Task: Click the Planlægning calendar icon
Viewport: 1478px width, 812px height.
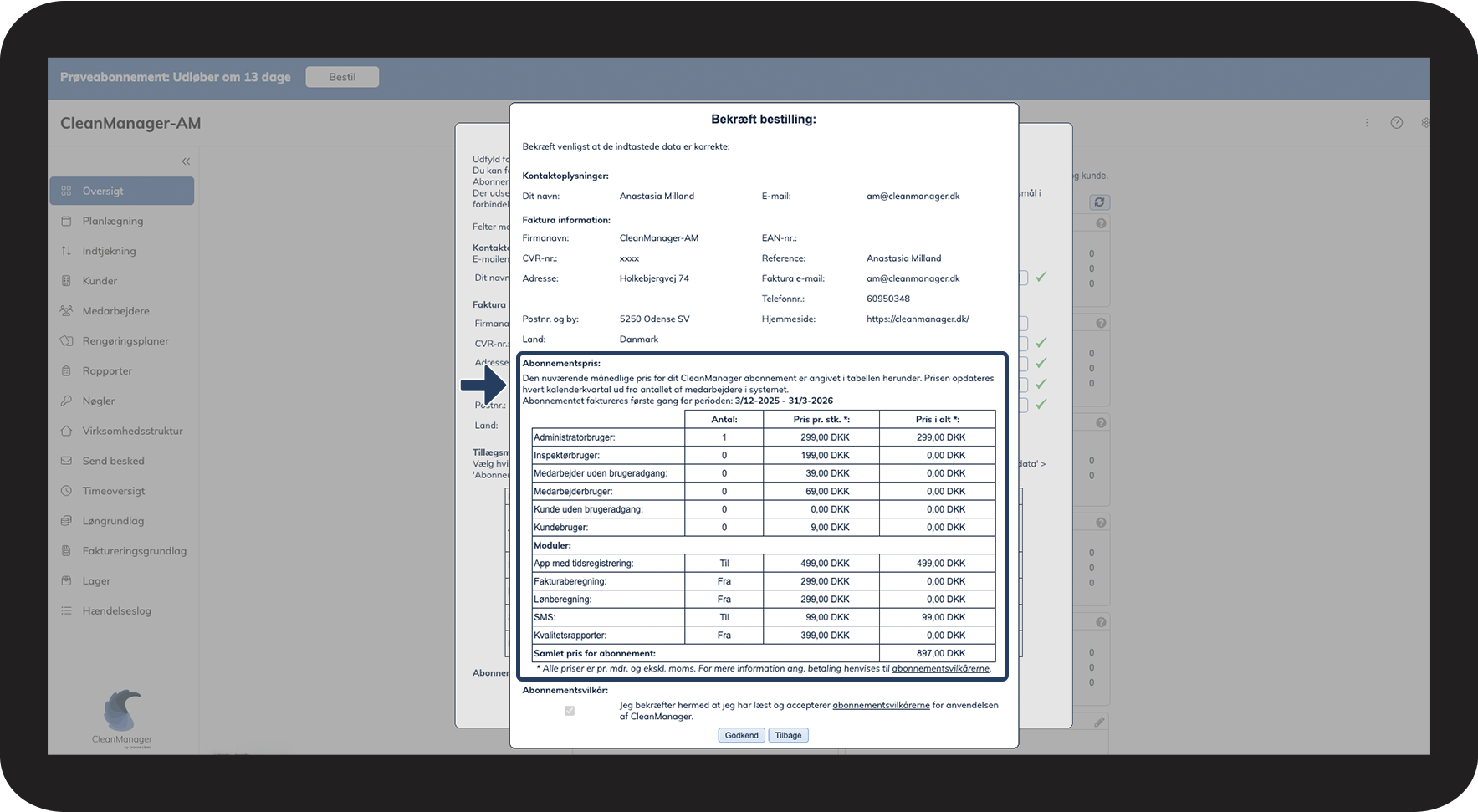Action: point(67,221)
